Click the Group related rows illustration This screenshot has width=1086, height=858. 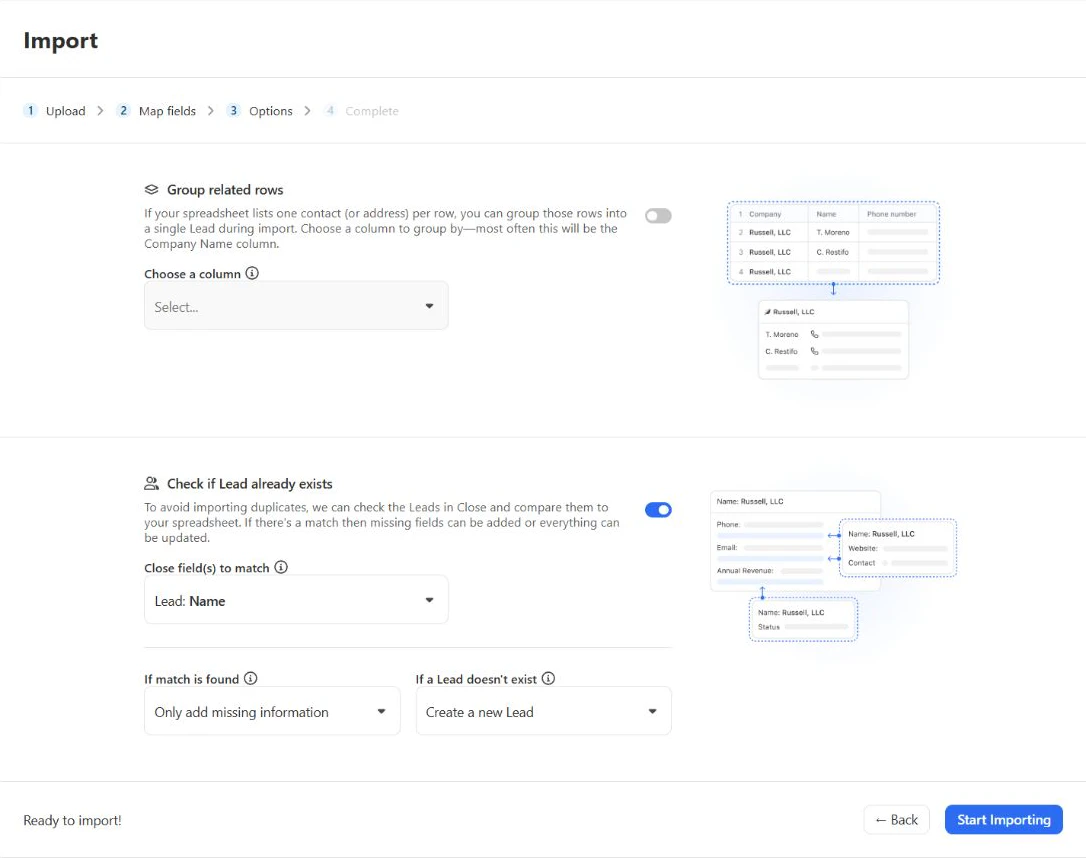(x=833, y=289)
